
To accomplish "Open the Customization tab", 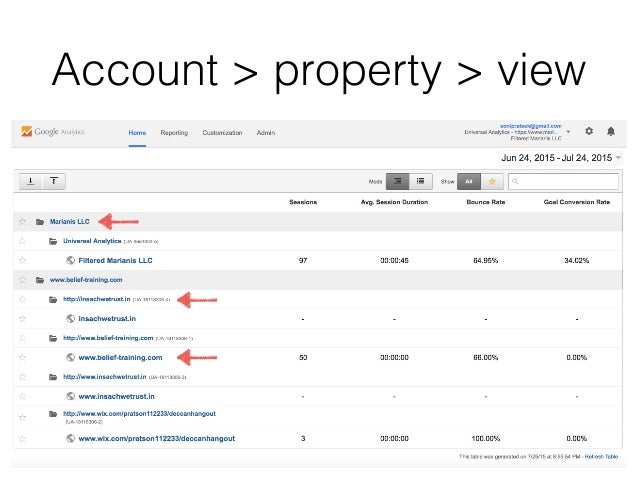I will (222, 133).
